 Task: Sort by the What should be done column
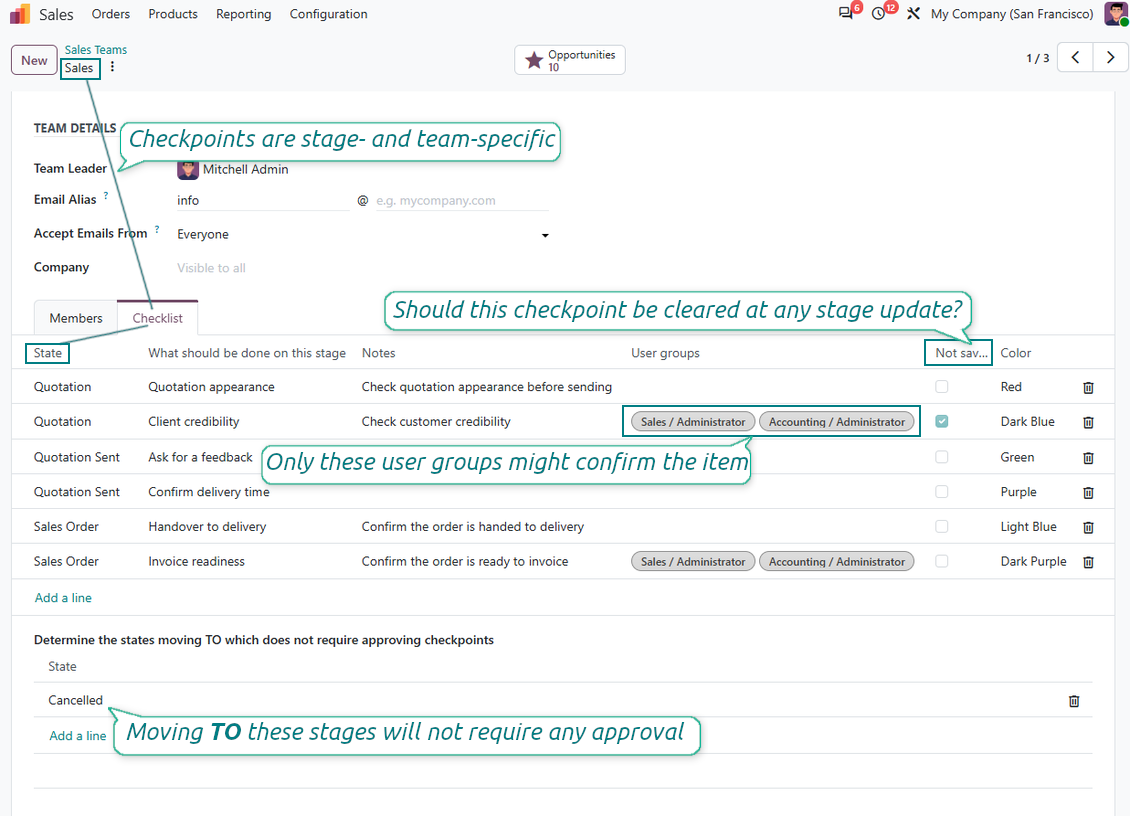click(246, 353)
